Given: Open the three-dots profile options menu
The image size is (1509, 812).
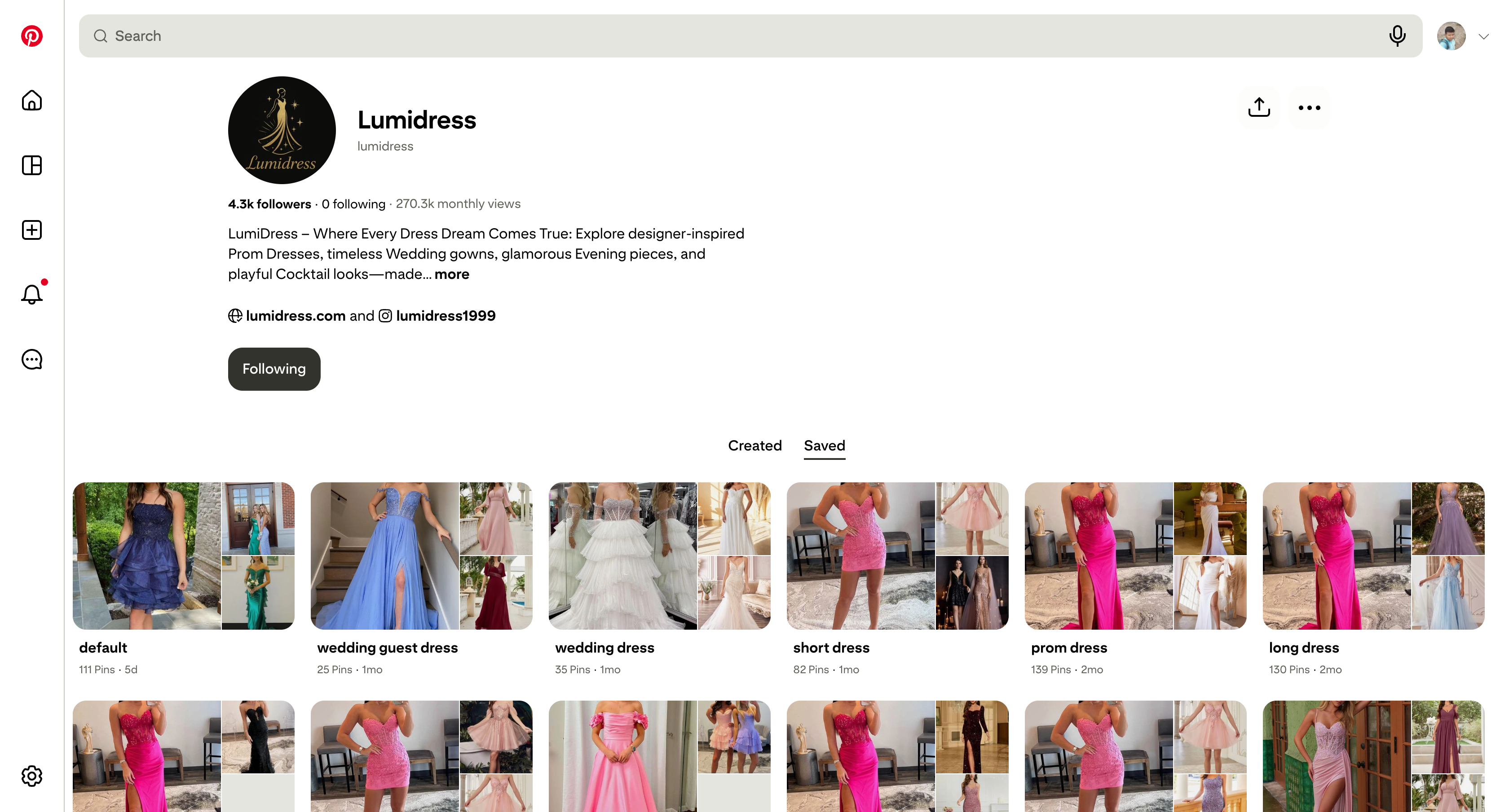Looking at the screenshot, I should (1309, 107).
